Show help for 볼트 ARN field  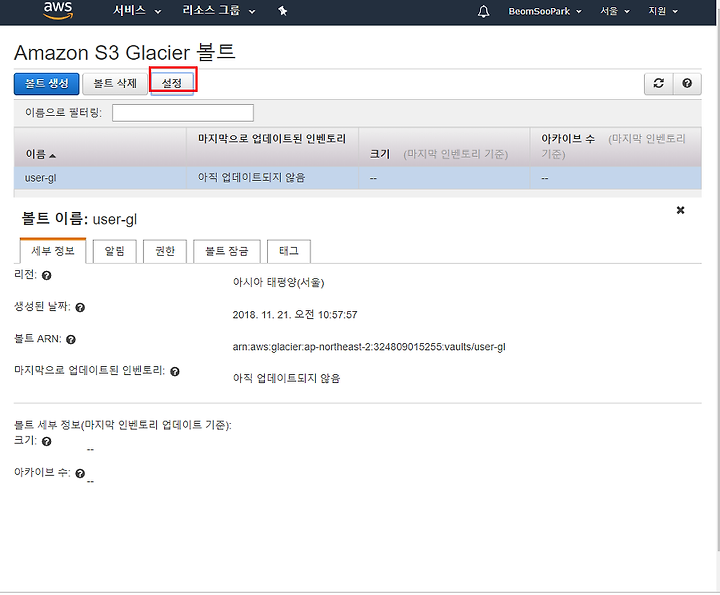(x=71, y=340)
